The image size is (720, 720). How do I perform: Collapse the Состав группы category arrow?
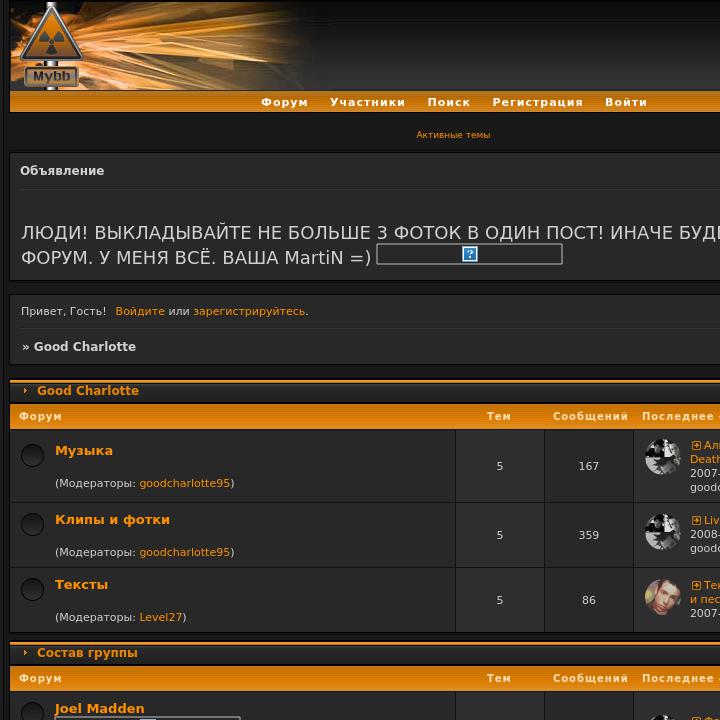[25, 652]
